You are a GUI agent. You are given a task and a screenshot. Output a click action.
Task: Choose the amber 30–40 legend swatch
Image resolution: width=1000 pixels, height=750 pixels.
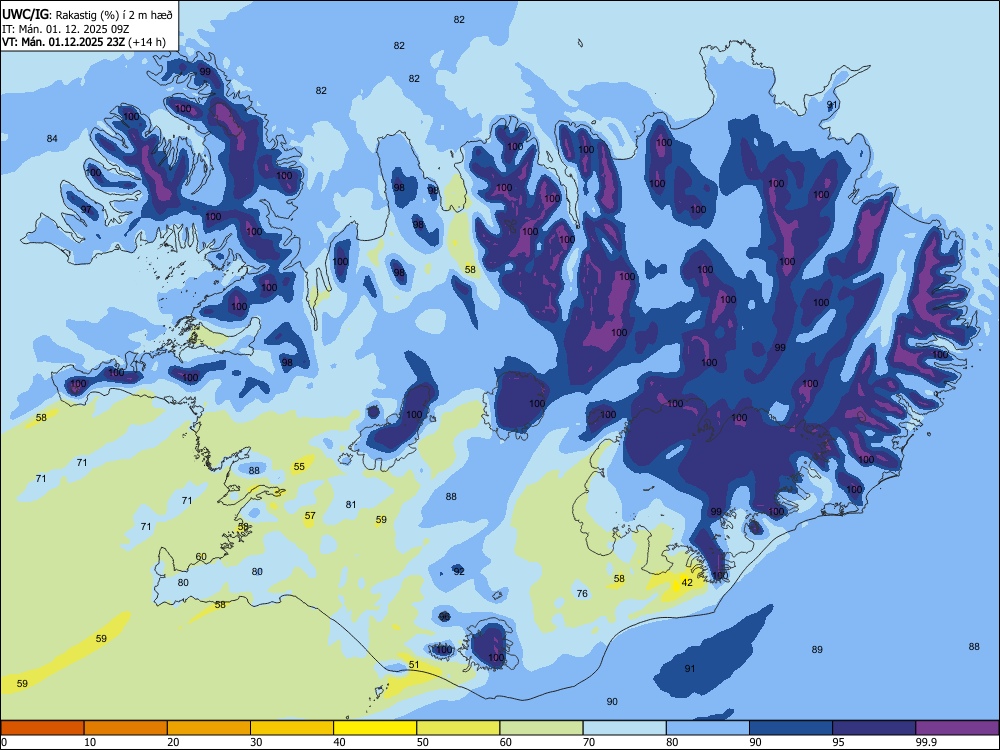point(292,728)
